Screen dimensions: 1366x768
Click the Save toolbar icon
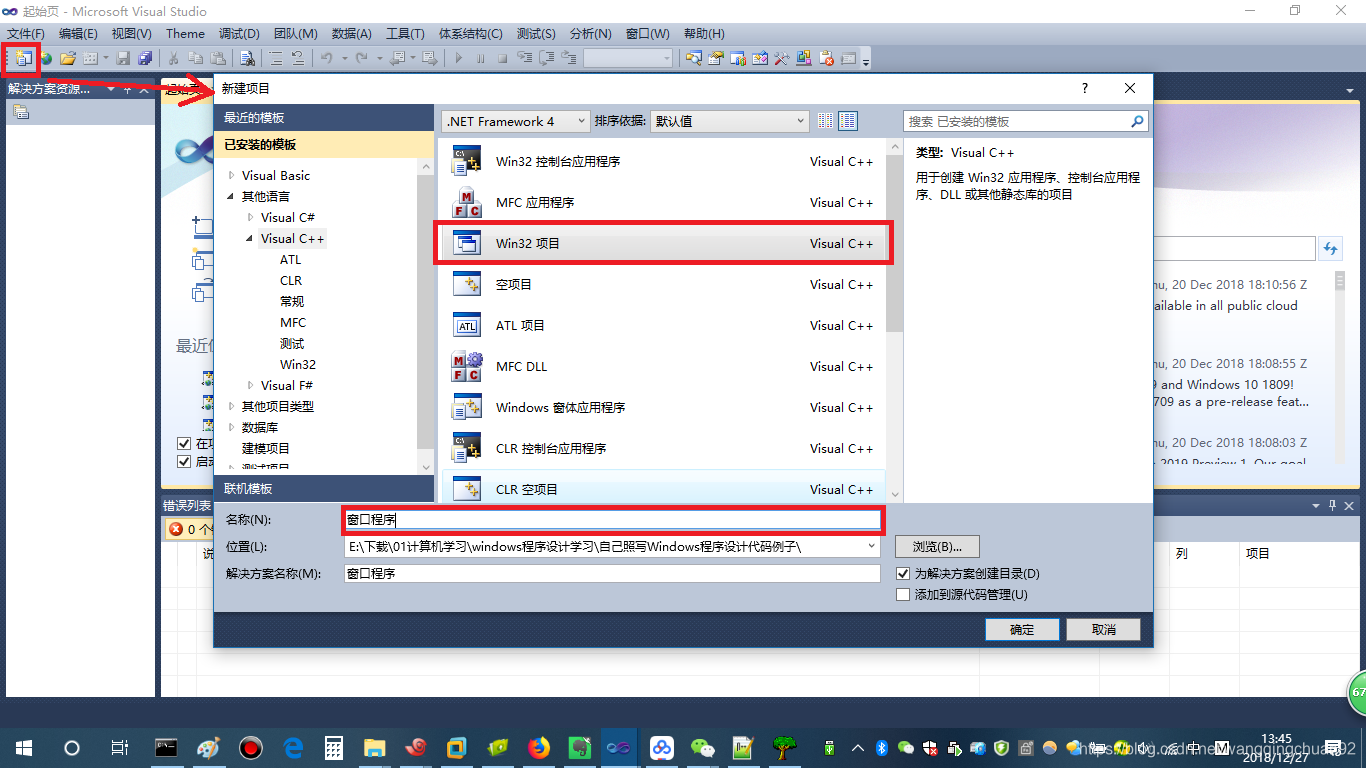click(x=124, y=59)
